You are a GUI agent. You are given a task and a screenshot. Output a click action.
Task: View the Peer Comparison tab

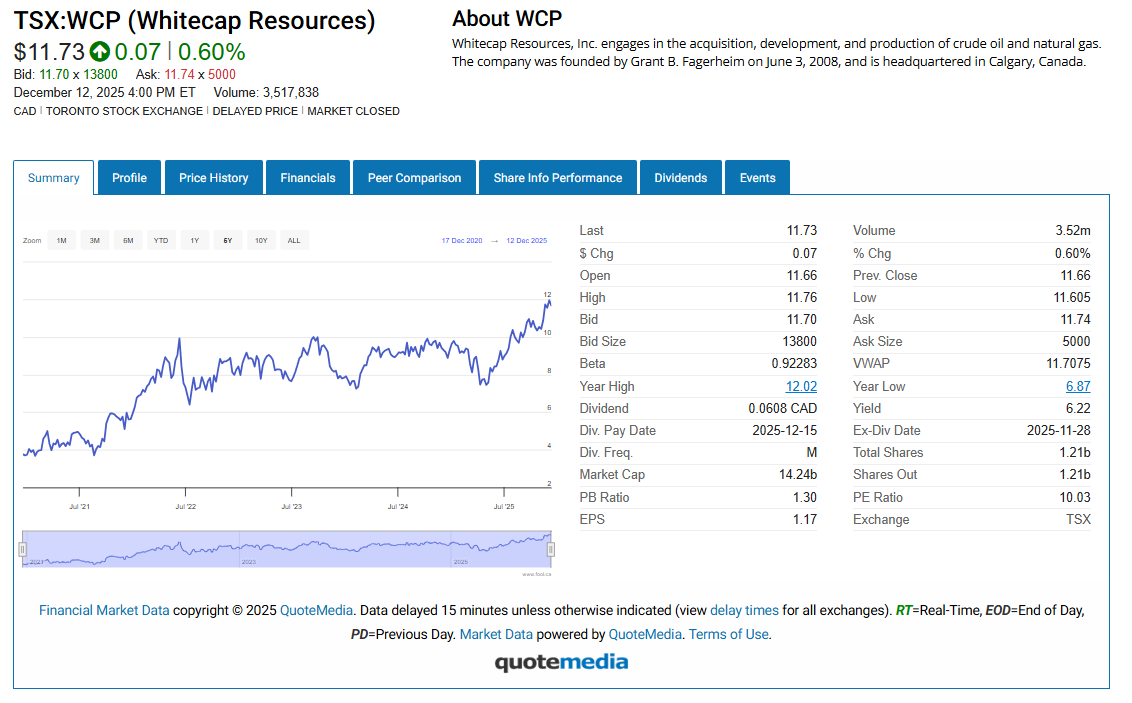pyautogui.click(x=414, y=178)
